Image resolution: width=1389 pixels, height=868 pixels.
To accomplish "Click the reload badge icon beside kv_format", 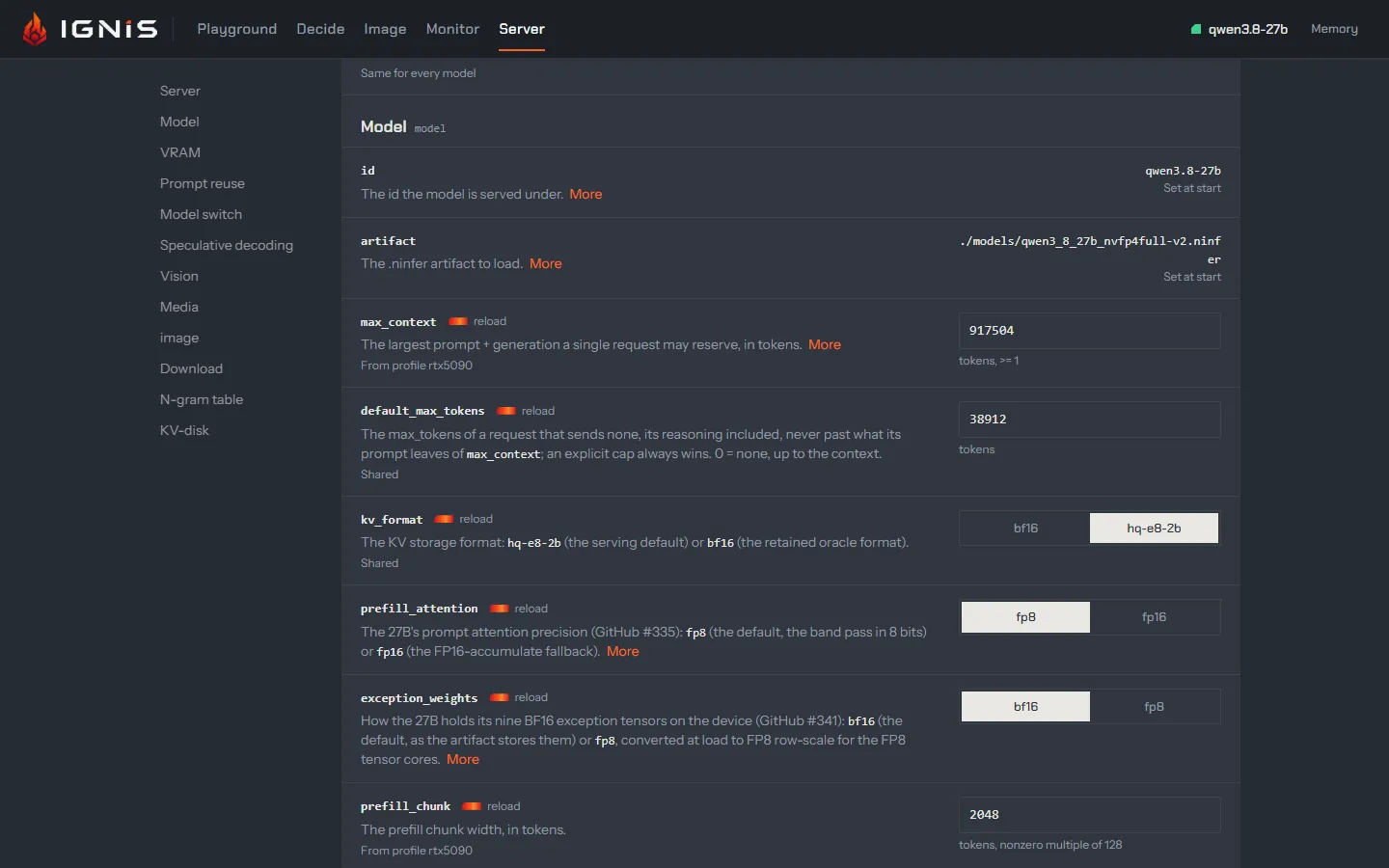I will coord(444,519).
